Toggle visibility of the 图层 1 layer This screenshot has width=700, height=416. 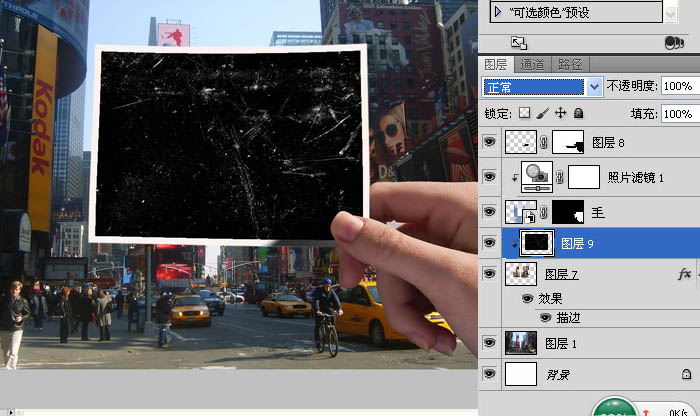(490, 342)
